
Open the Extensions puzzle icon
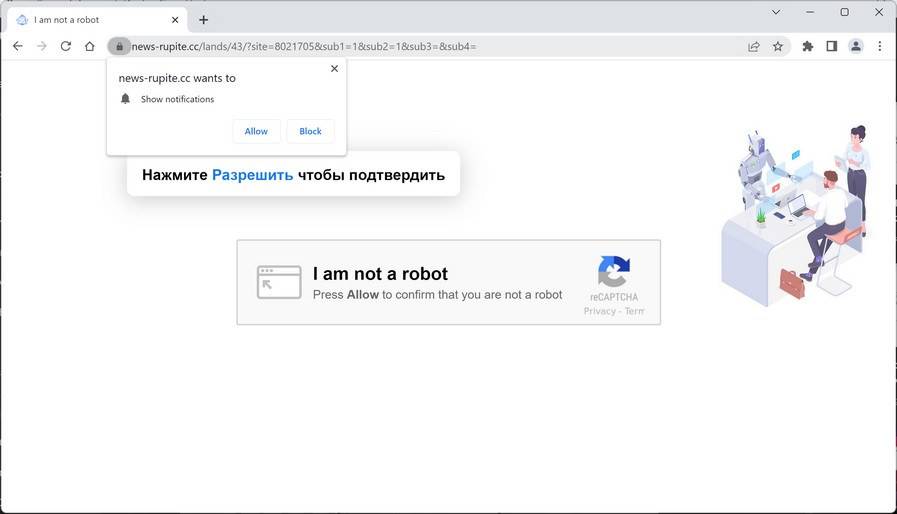[808, 46]
